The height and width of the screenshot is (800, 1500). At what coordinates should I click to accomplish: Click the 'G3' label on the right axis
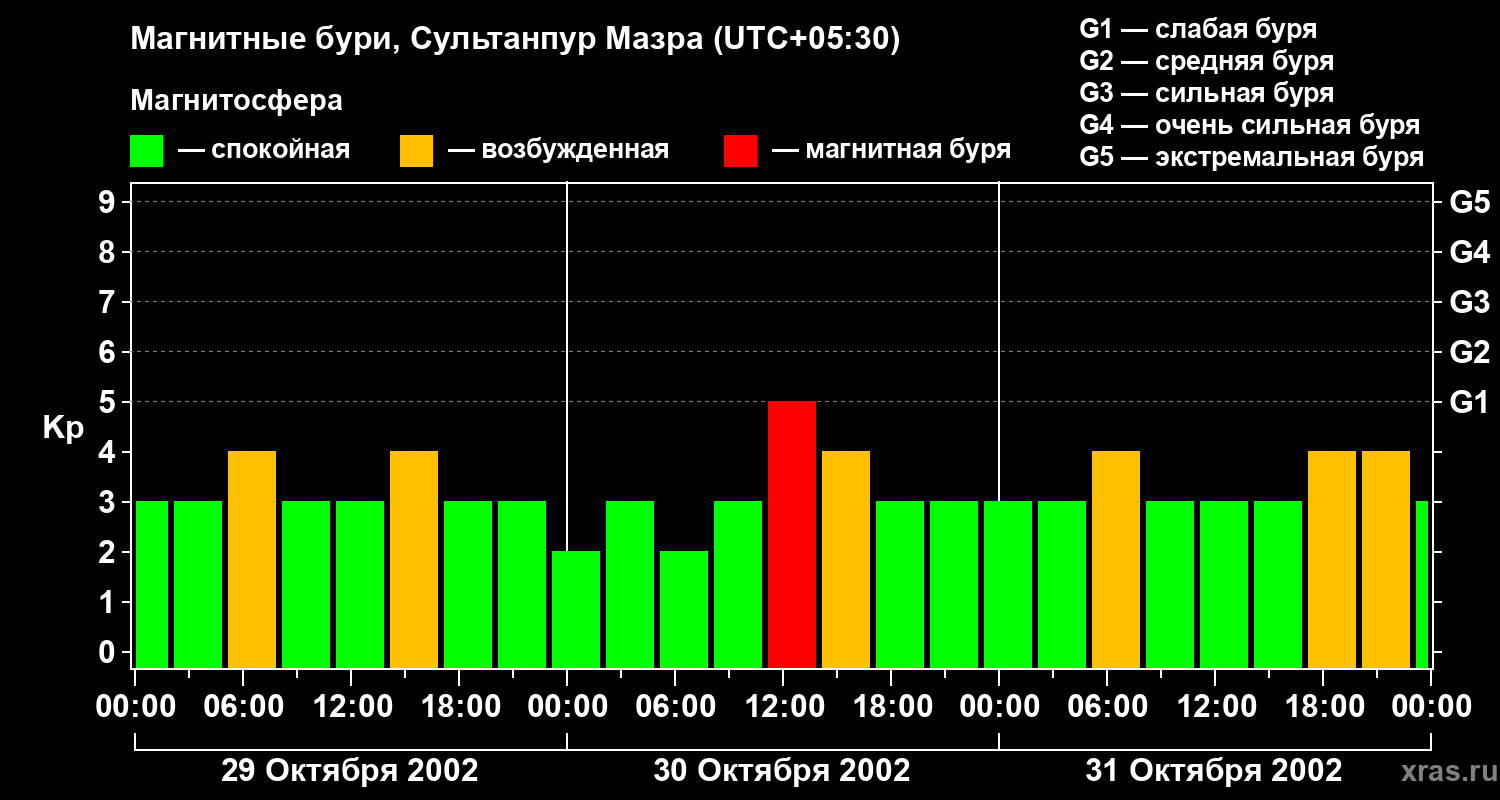point(1470,302)
